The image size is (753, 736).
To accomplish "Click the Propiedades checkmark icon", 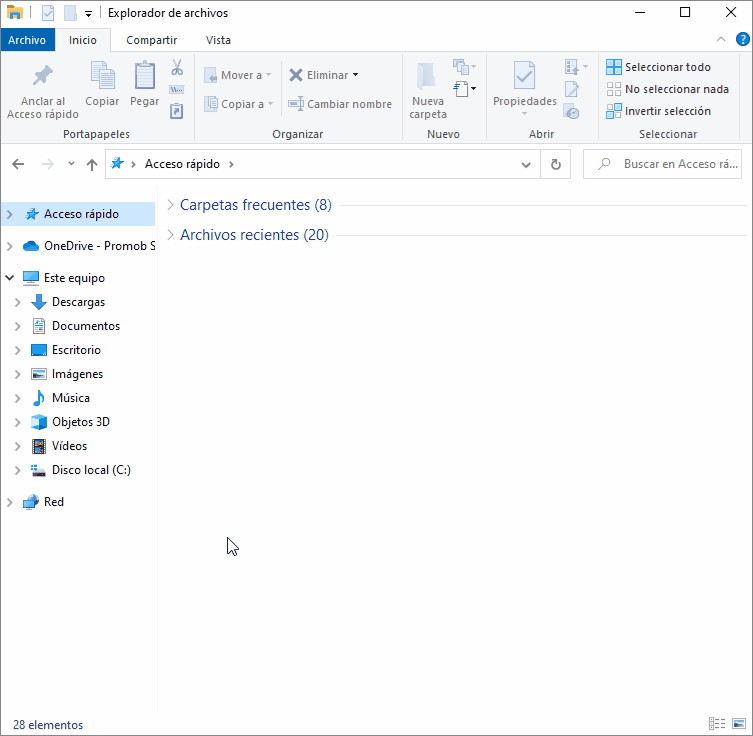I will (524, 75).
